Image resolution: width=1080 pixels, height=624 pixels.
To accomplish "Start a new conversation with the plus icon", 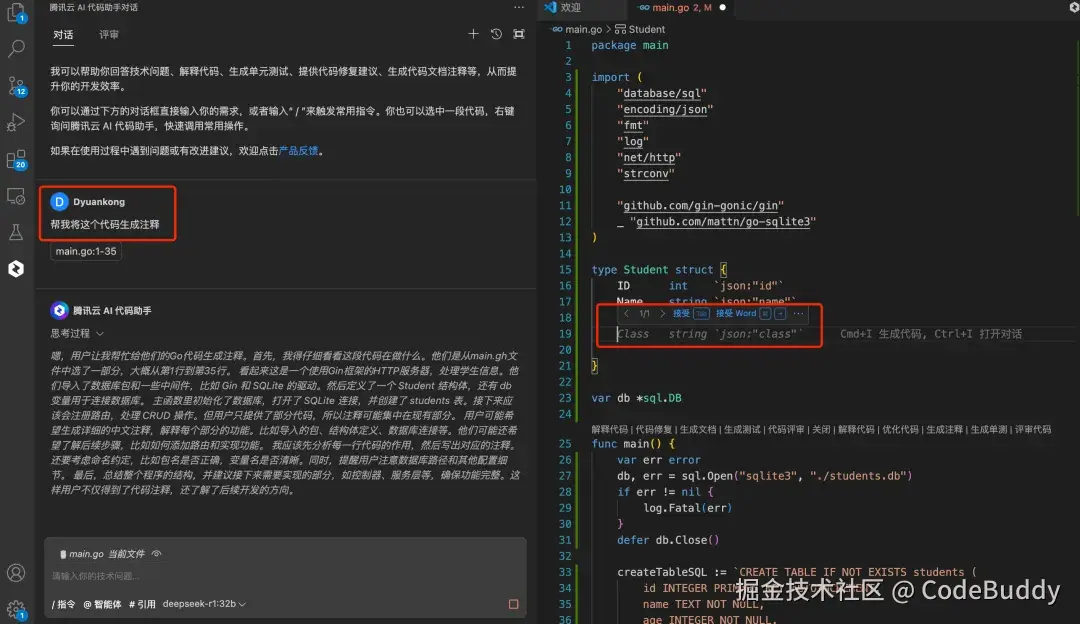I will point(473,33).
